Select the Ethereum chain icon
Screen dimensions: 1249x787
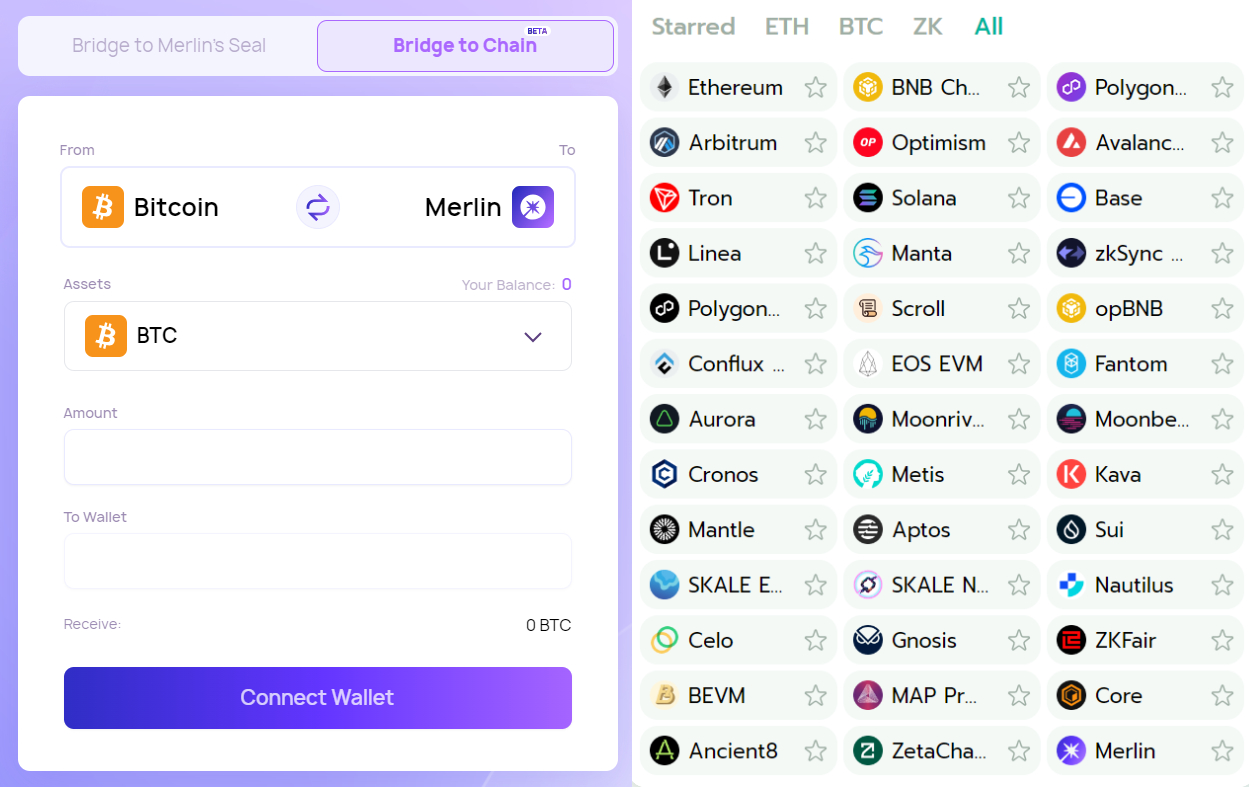click(x=664, y=87)
